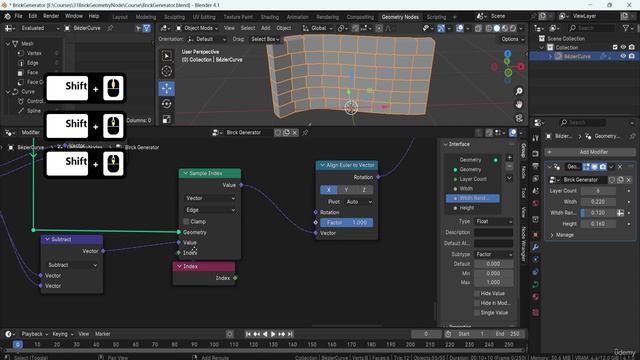
Task: Open the Pivot Auto dropdown
Action: coord(359,202)
